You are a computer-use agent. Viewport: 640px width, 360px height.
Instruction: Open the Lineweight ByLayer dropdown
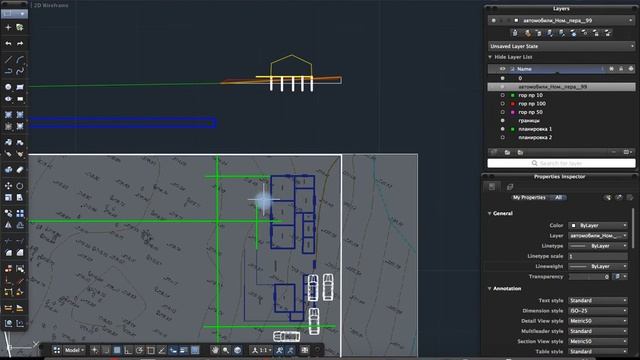click(x=598, y=267)
